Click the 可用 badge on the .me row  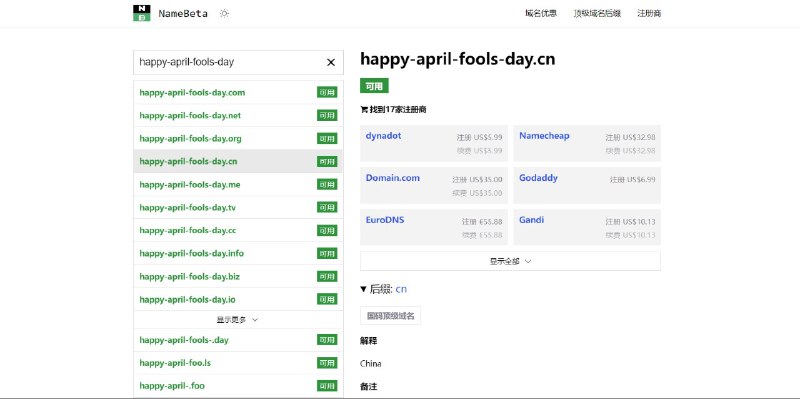point(327,184)
